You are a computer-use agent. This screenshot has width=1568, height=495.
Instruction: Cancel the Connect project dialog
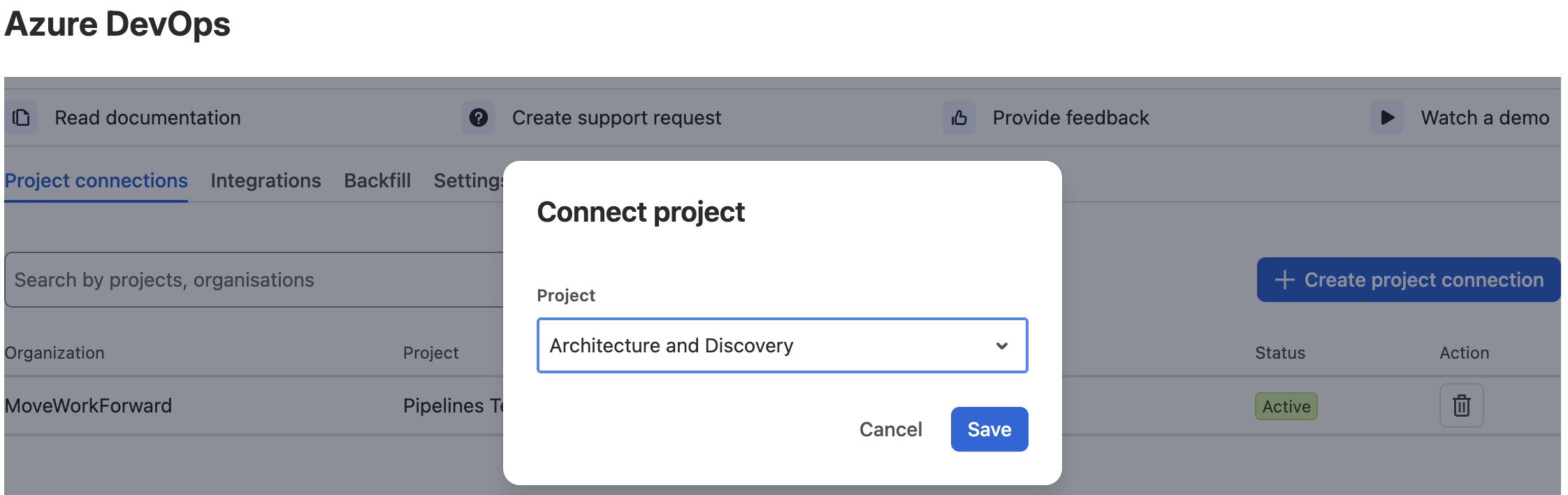[891, 429]
